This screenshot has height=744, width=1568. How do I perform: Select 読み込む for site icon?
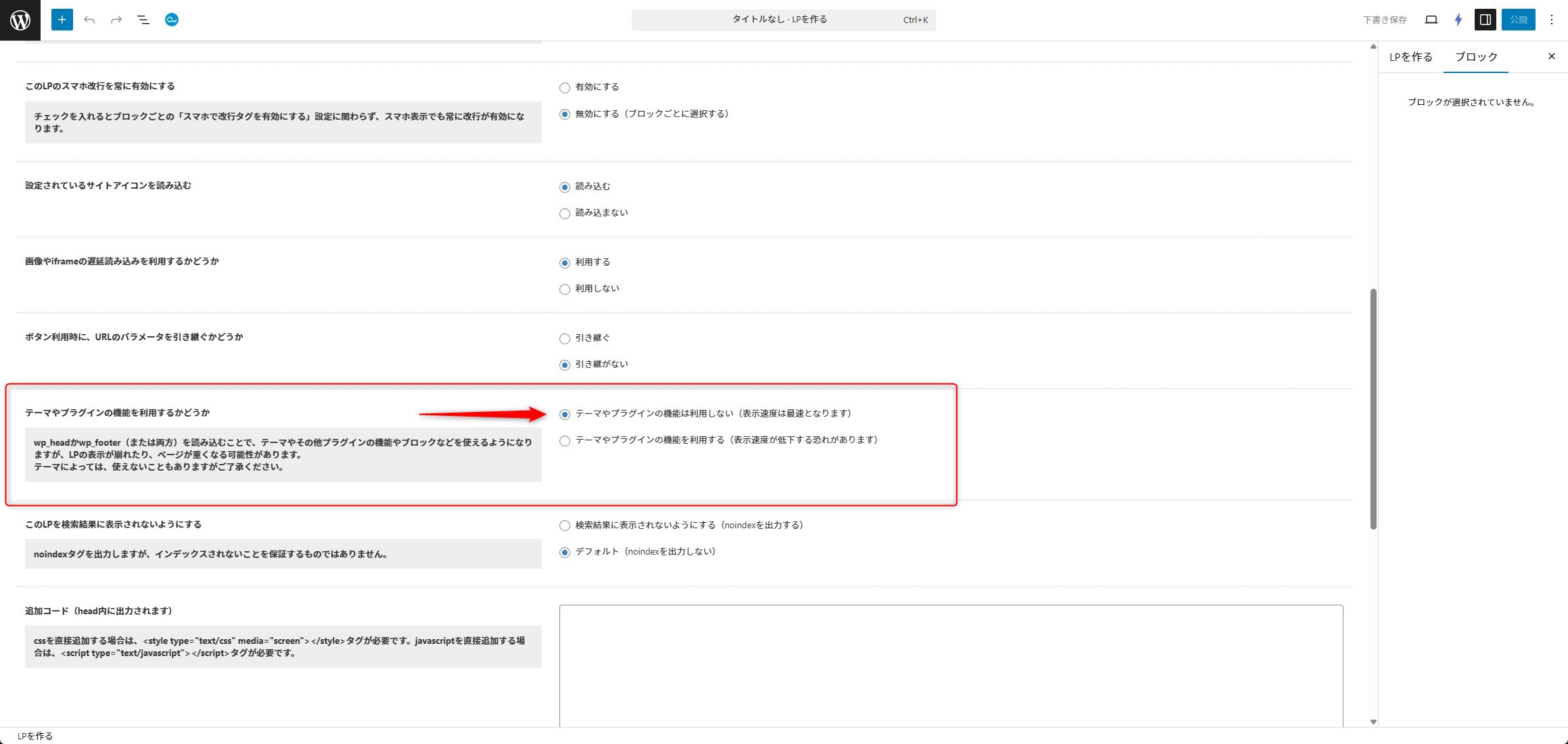[x=565, y=187]
